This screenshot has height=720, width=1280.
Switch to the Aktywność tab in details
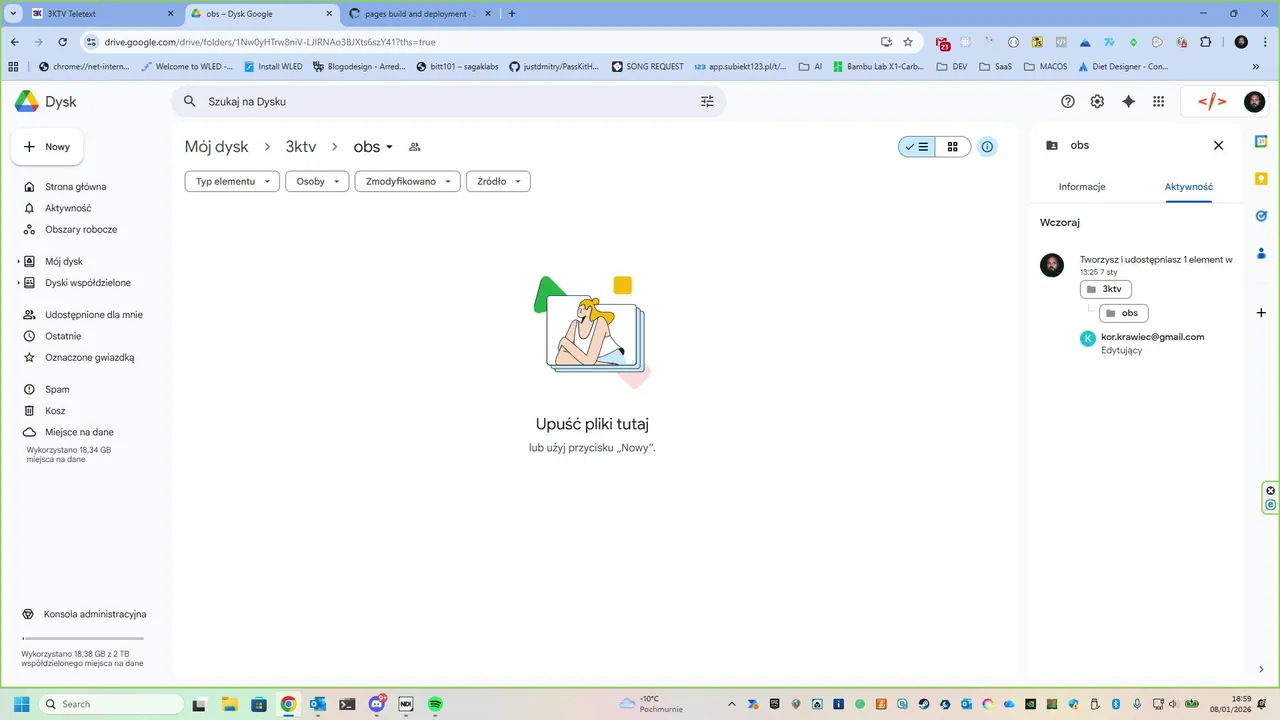pos(1189,187)
